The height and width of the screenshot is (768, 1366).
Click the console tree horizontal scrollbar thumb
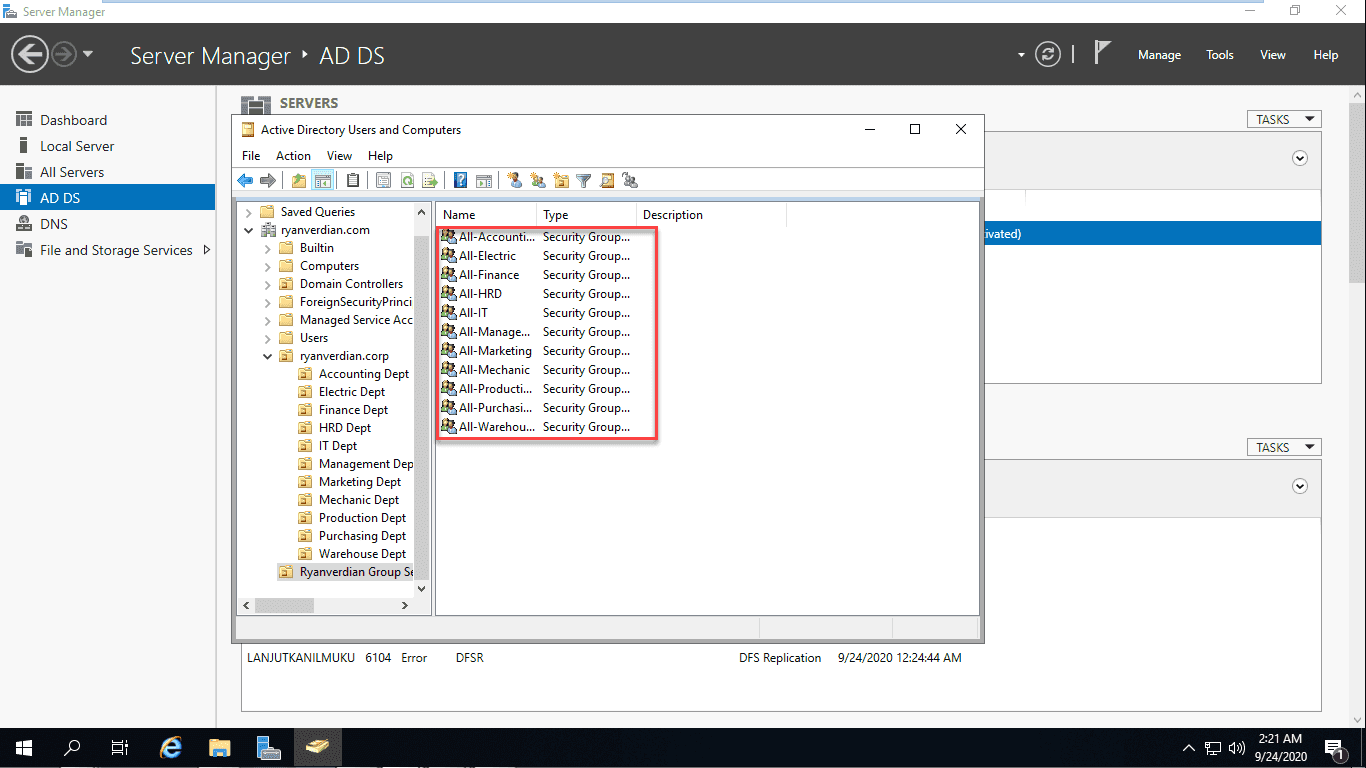point(284,605)
